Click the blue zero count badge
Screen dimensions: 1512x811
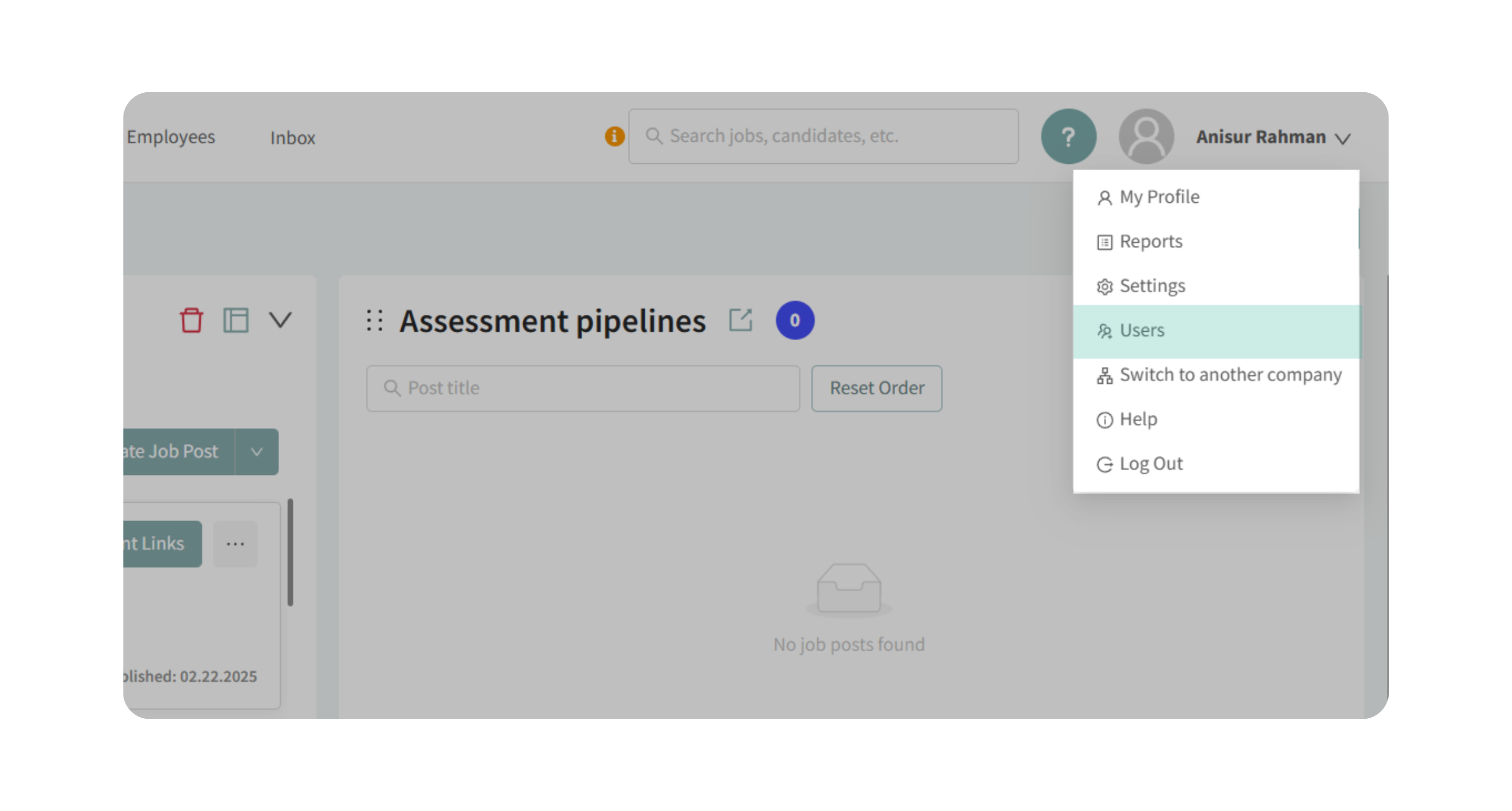795,321
